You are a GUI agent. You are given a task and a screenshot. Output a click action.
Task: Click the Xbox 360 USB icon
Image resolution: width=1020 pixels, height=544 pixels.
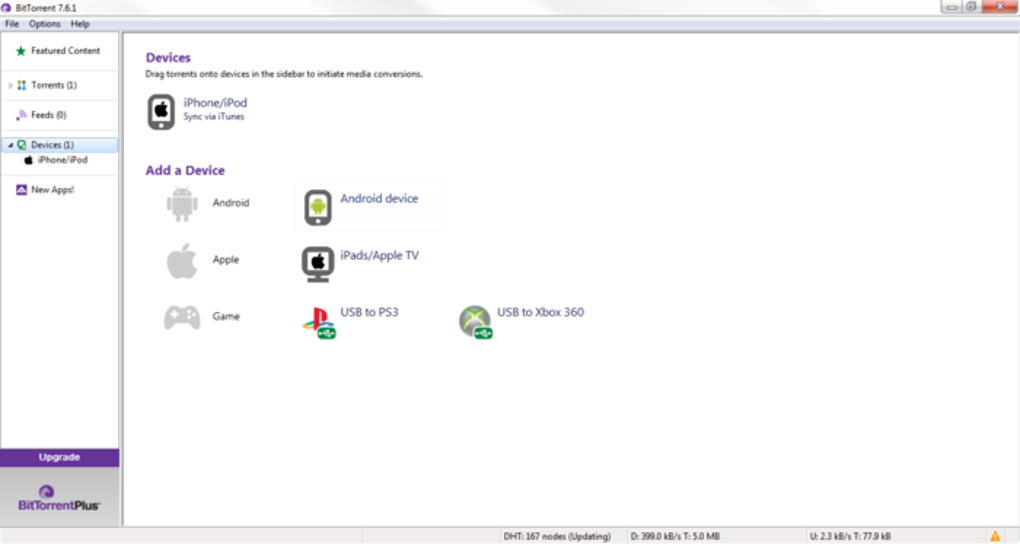coord(476,322)
